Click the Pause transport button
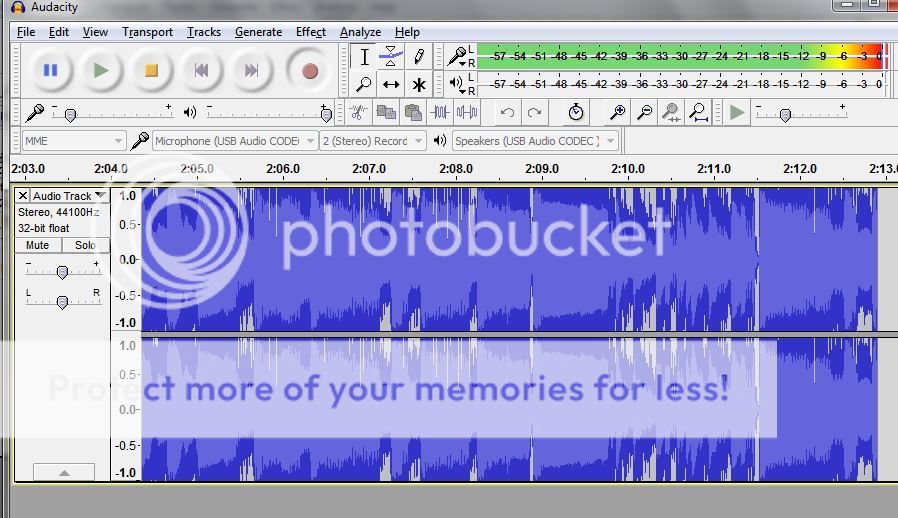The image size is (898, 518). point(50,71)
